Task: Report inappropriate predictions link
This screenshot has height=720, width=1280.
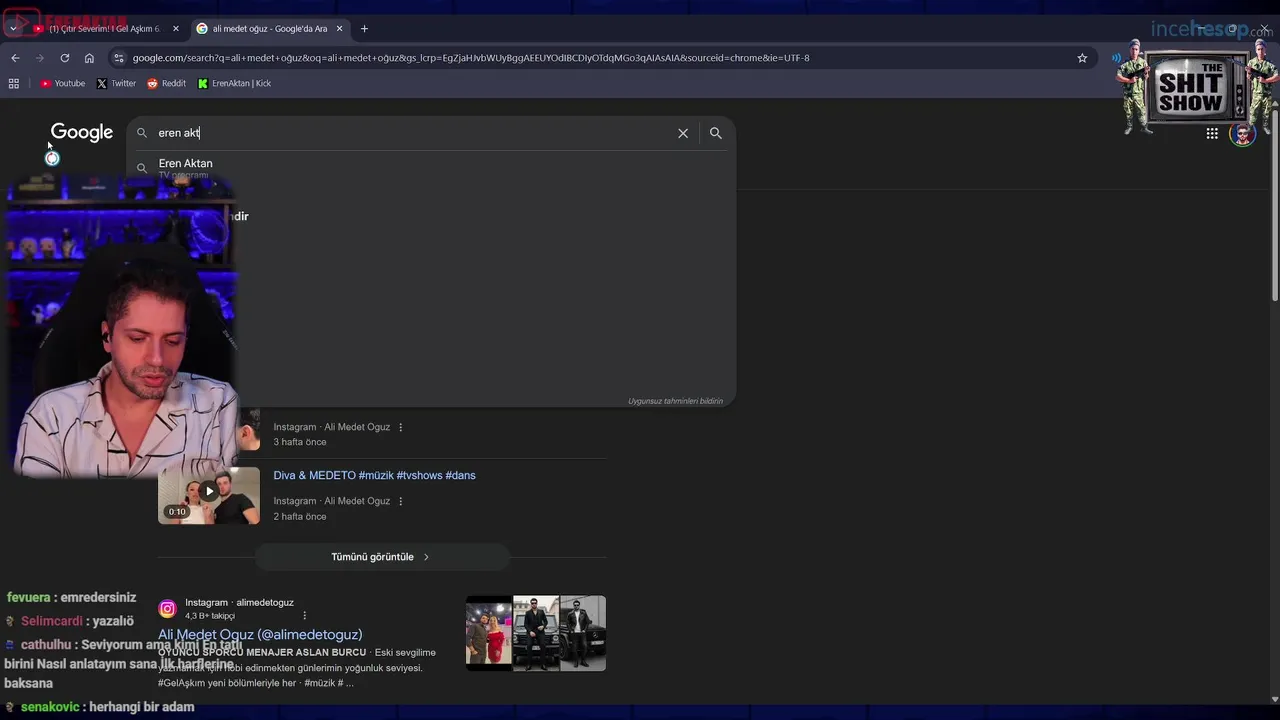Action: [675, 401]
